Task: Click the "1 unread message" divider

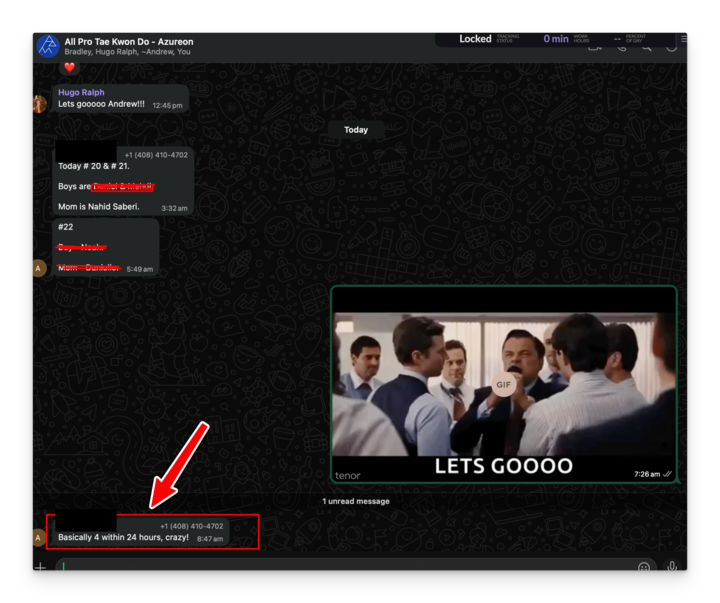Action: 356,502
